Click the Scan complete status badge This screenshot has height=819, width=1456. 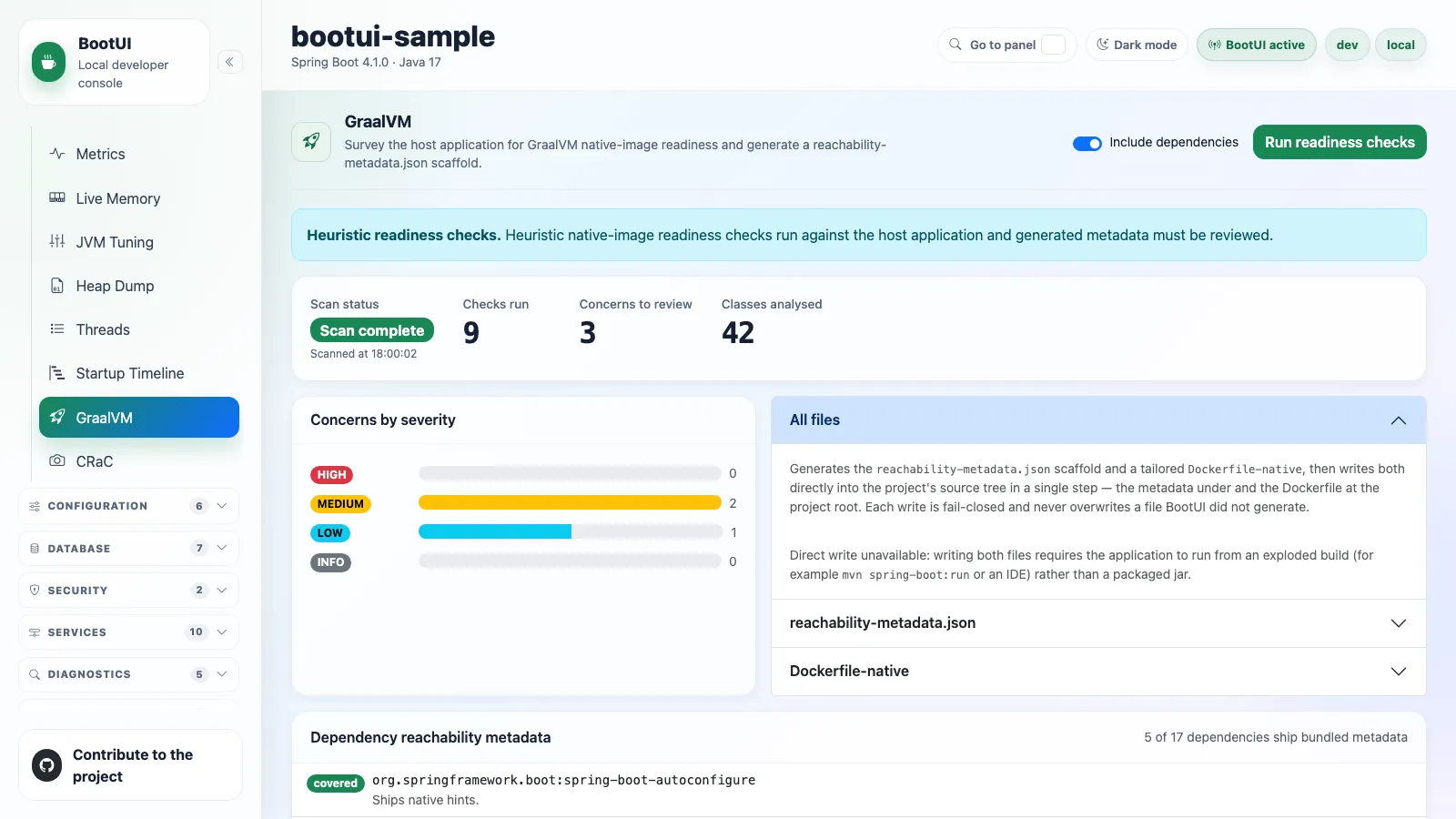[372, 330]
